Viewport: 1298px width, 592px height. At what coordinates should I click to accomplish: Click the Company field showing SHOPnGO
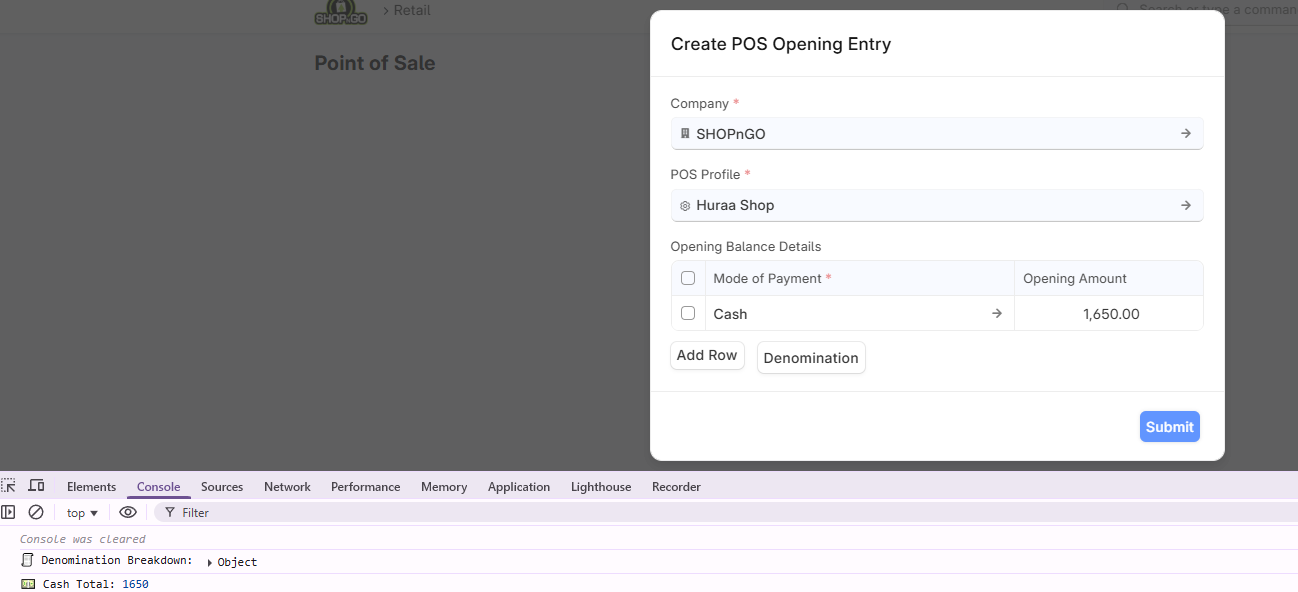coord(937,133)
